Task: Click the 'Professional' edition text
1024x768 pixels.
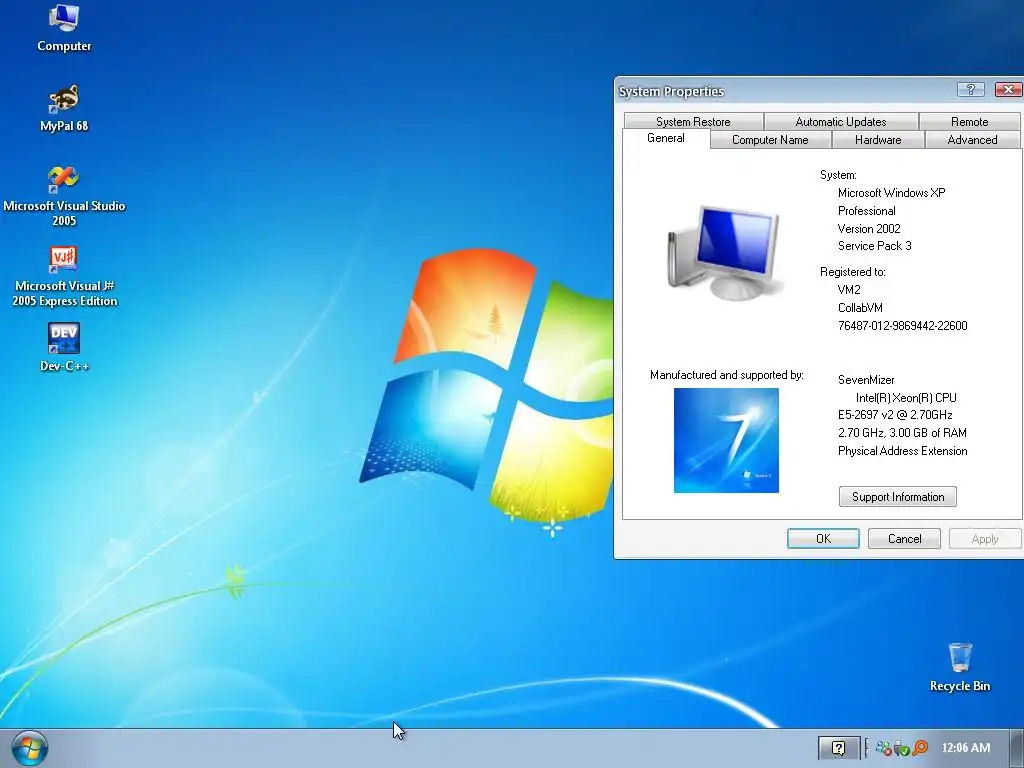Action: [867, 211]
